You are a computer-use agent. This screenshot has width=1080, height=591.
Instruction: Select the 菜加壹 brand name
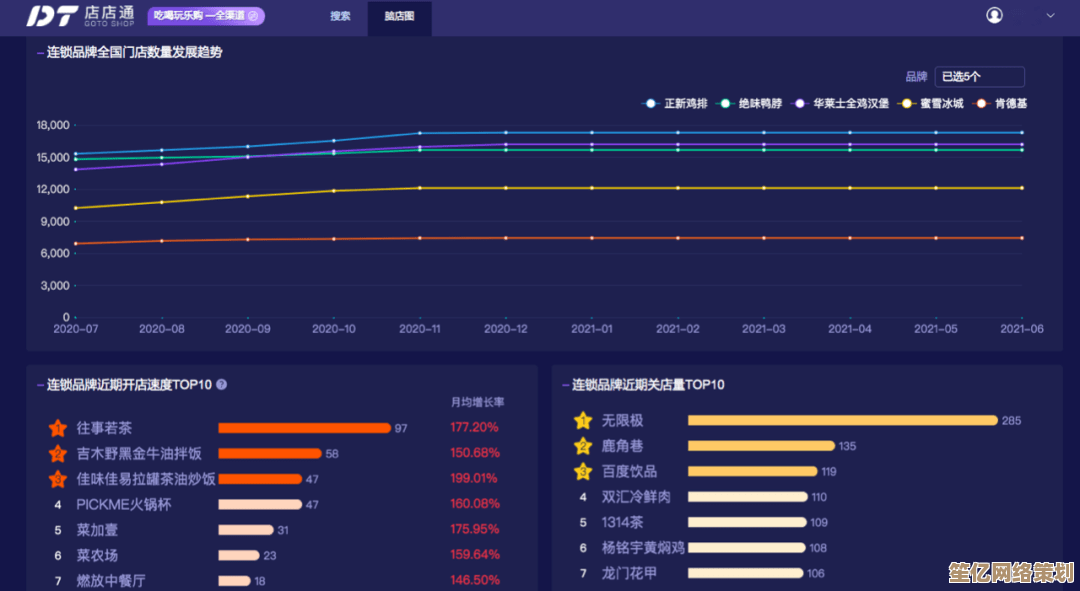click(x=97, y=530)
